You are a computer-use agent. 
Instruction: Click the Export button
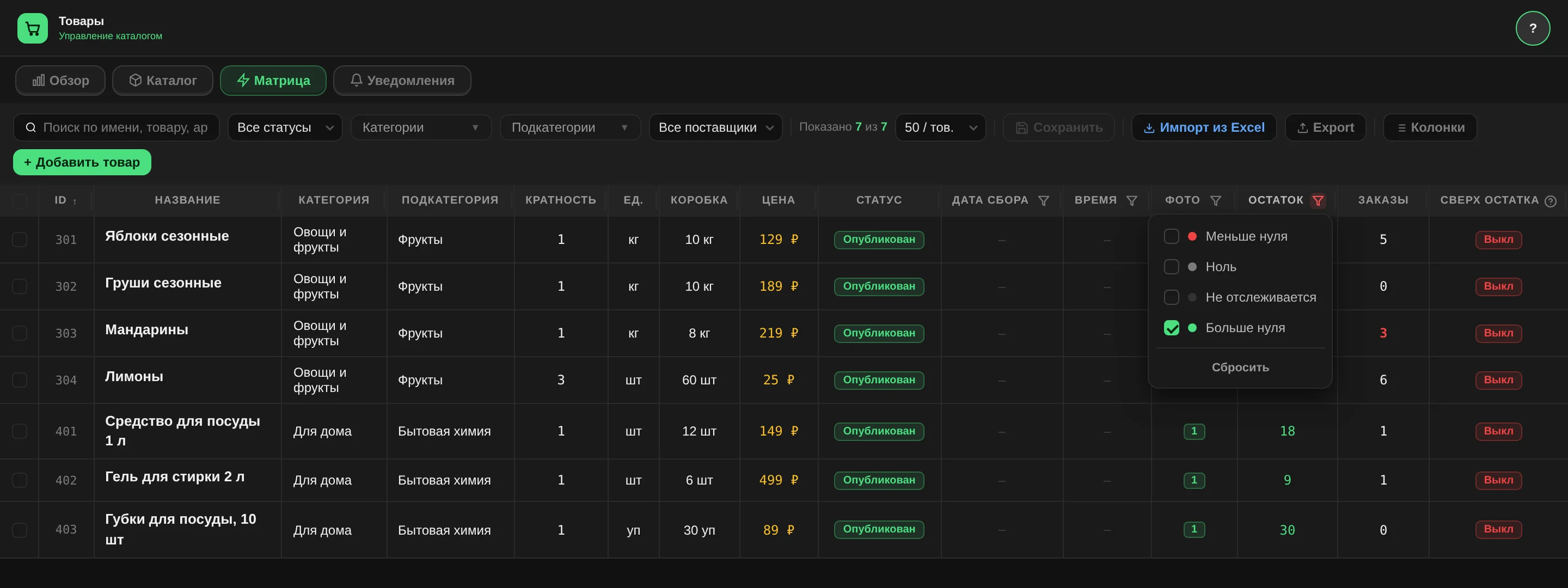click(1325, 127)
